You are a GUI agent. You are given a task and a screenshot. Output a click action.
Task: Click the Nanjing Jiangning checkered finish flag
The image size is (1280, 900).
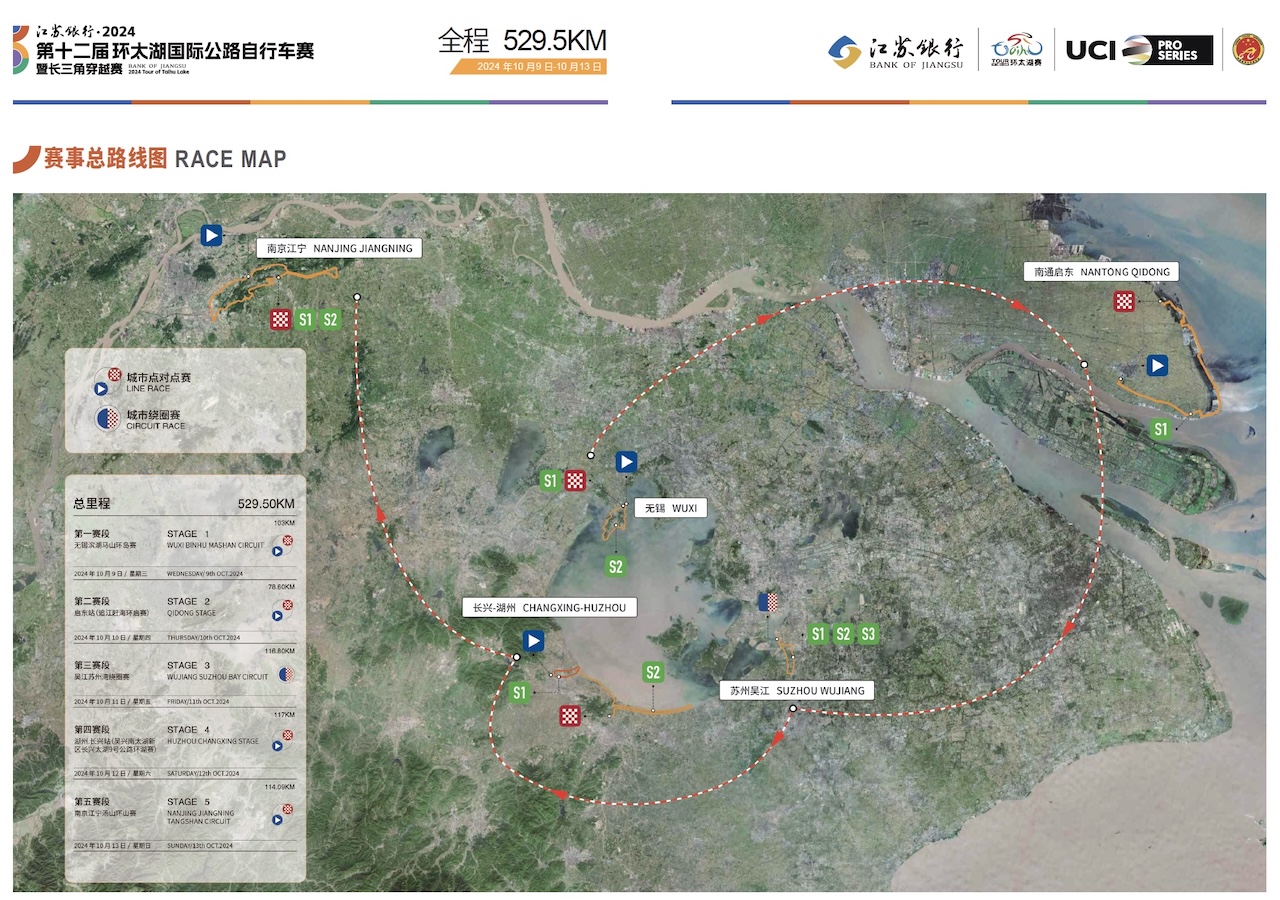tap(281, 320)
